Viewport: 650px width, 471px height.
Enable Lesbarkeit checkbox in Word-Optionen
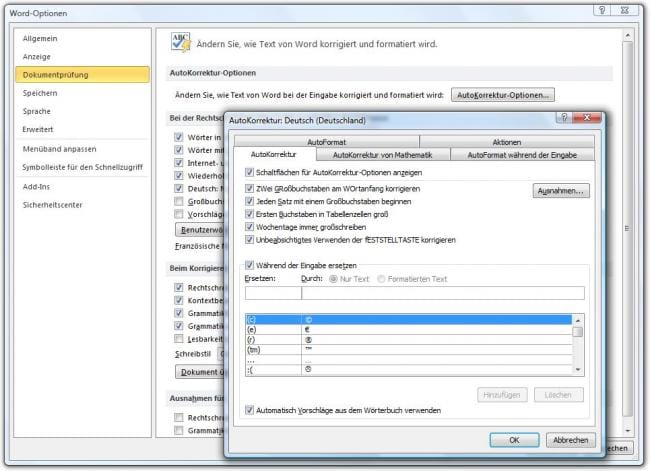(x=179, y=339)
